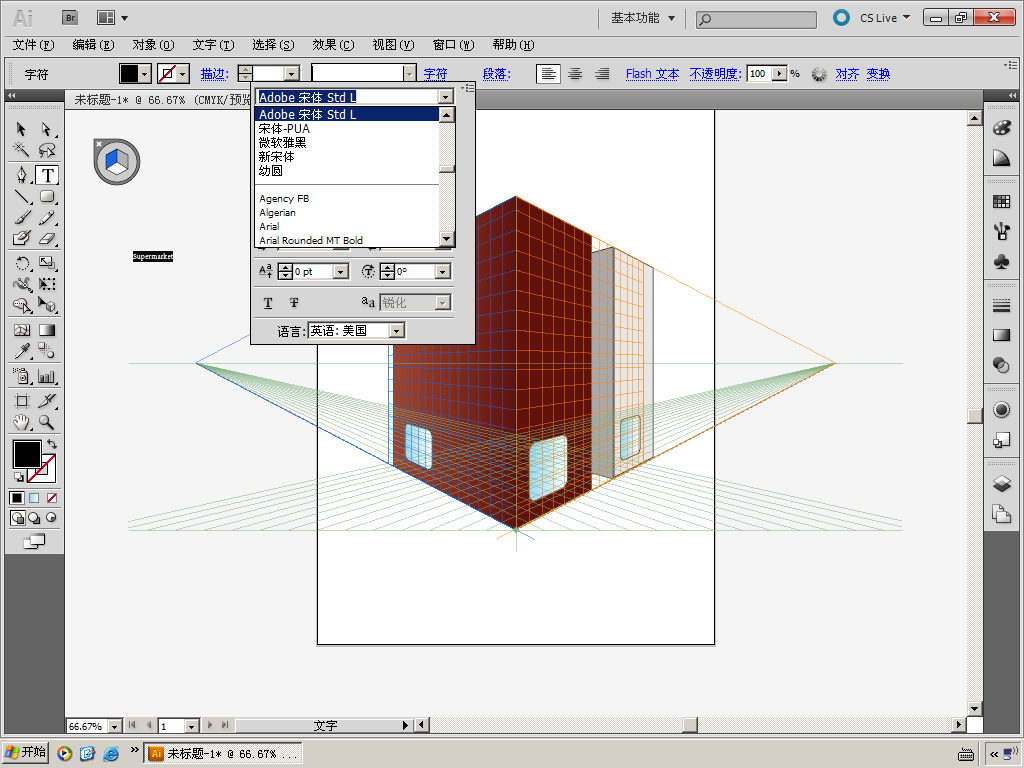Select the Rotate tool
This screenshot has height=768, width=1024.
coord(22,264)
